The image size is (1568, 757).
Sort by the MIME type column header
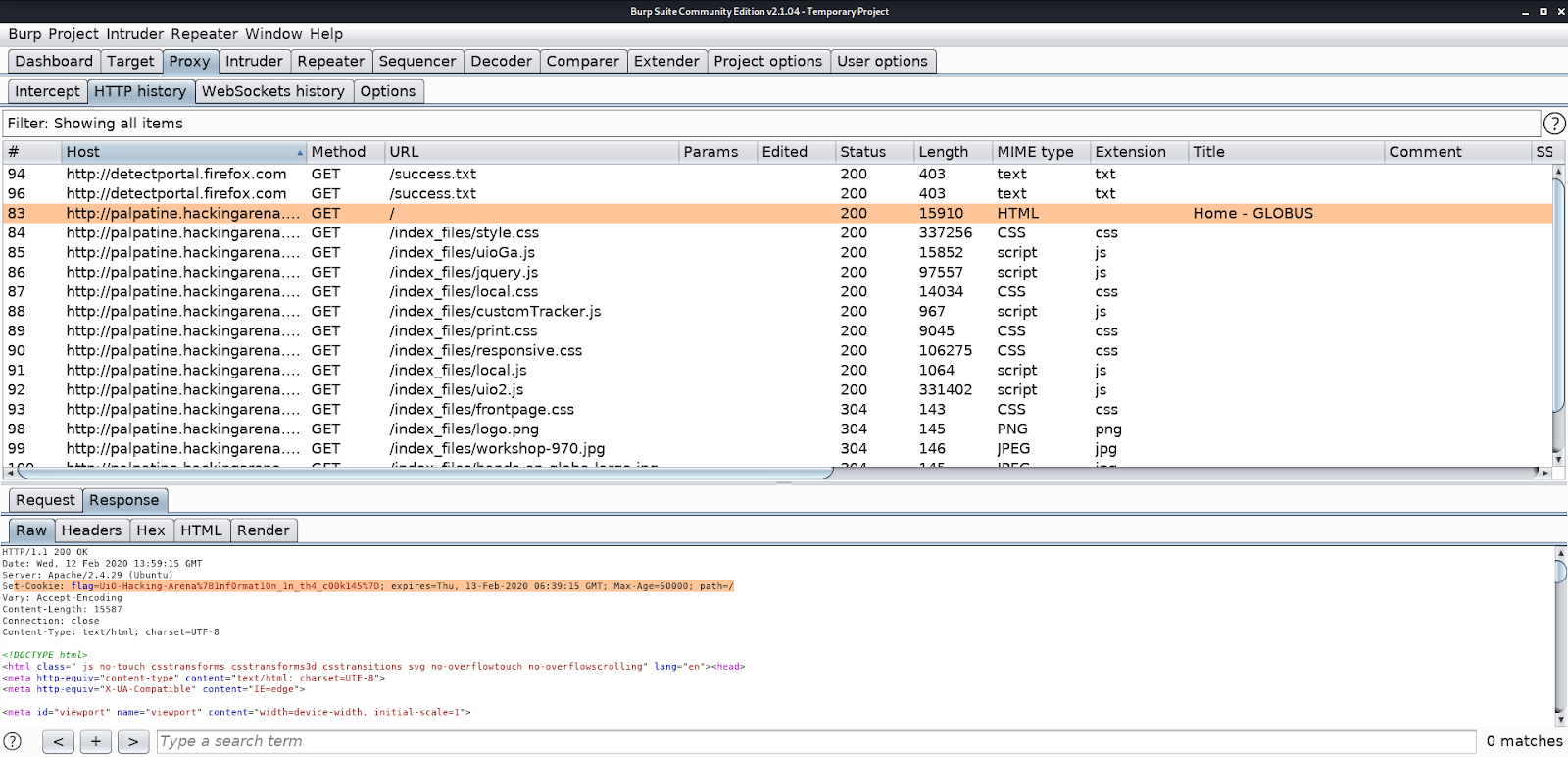coord(1041,152)
